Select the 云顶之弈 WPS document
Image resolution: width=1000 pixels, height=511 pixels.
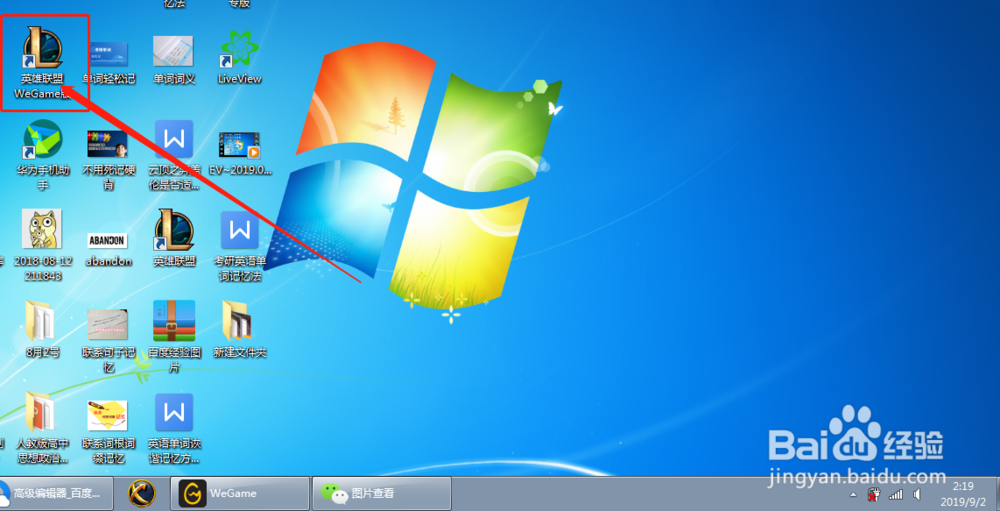(x=174, y=155)
